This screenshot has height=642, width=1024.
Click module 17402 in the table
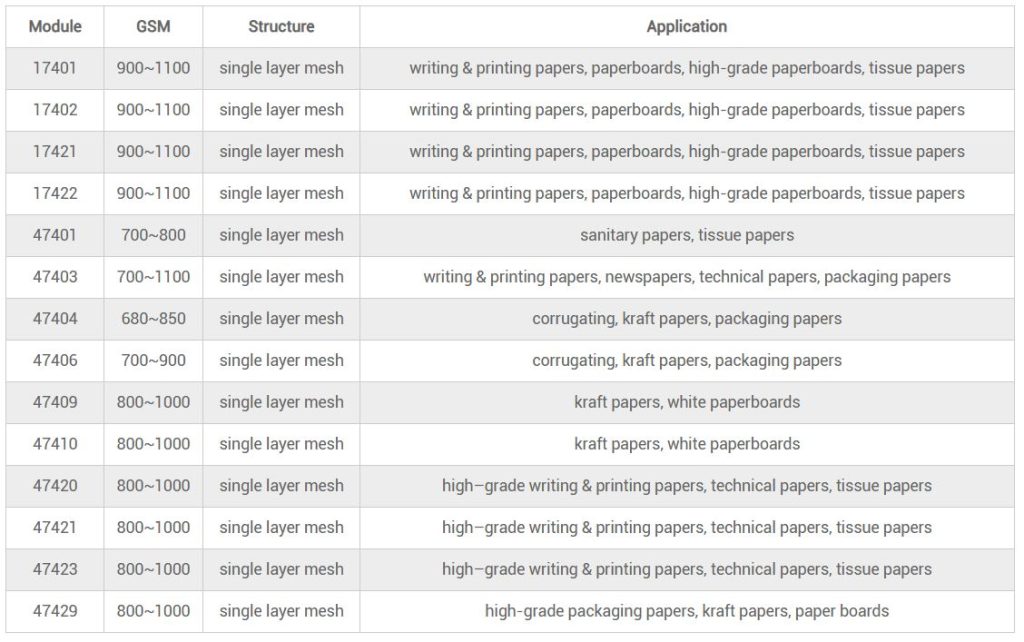54,110
